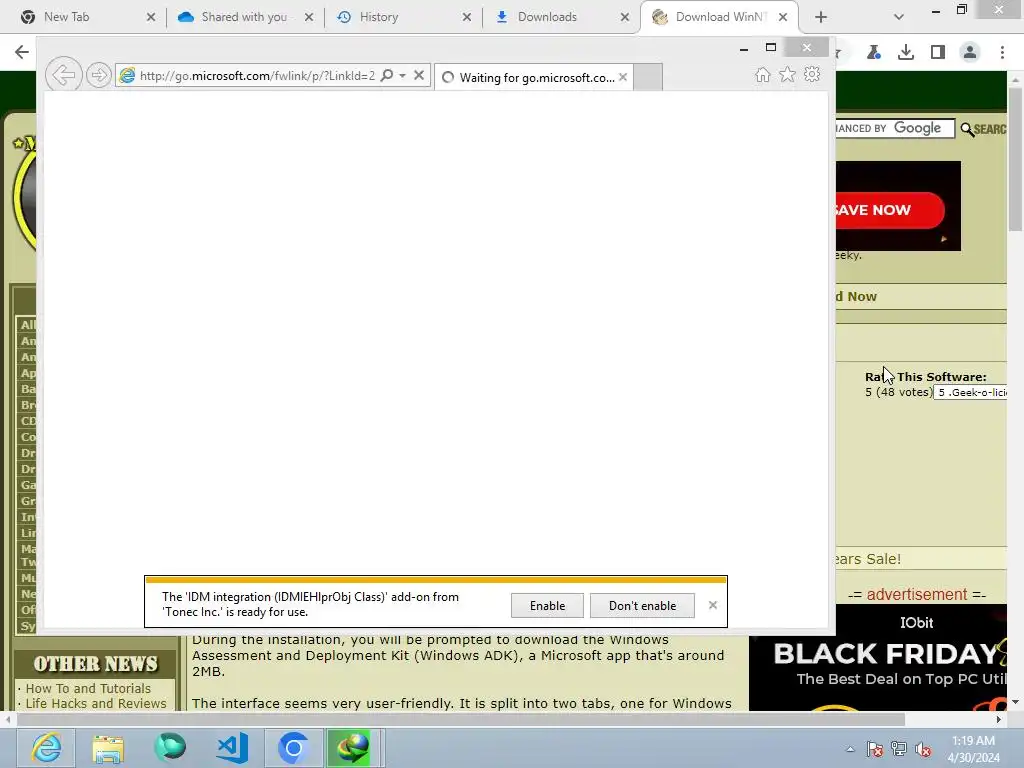This screenshot has width=1024, height=768.
Task: Open the IE Tools gear icon
Action: (x=812, y=74)
